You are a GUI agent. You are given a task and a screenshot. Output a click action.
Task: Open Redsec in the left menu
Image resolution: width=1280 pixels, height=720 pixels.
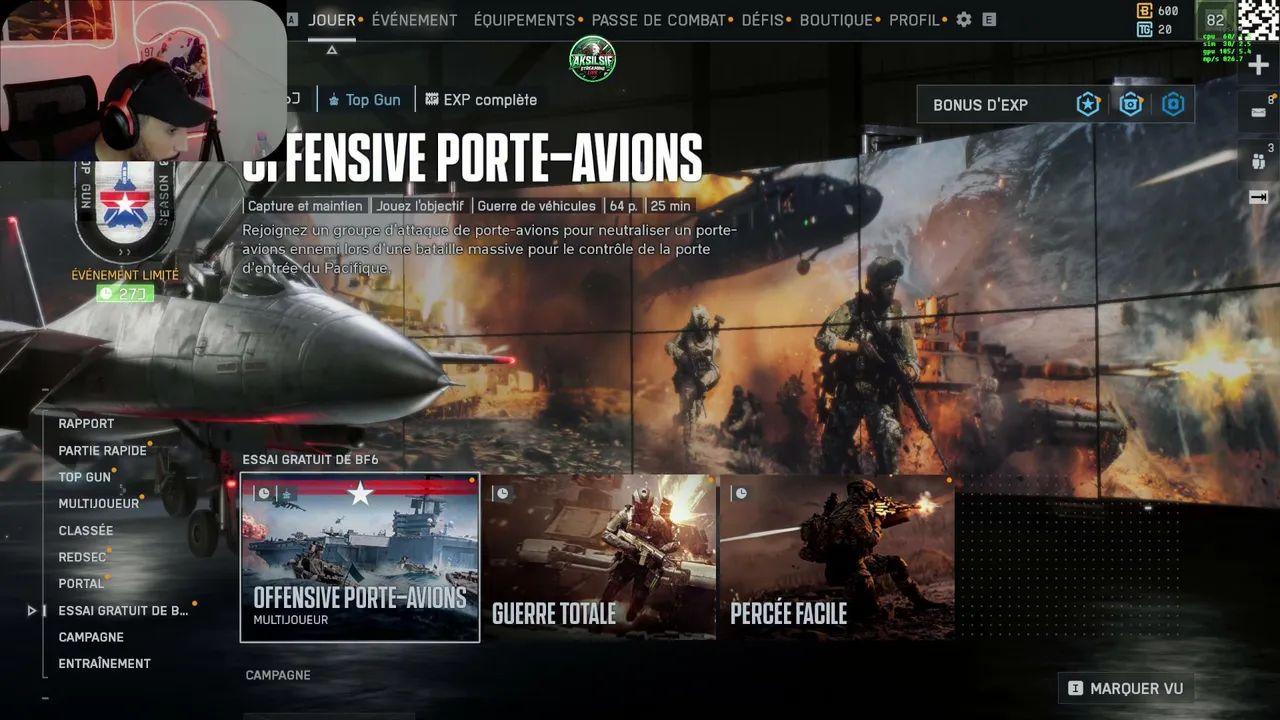[82, 557]
